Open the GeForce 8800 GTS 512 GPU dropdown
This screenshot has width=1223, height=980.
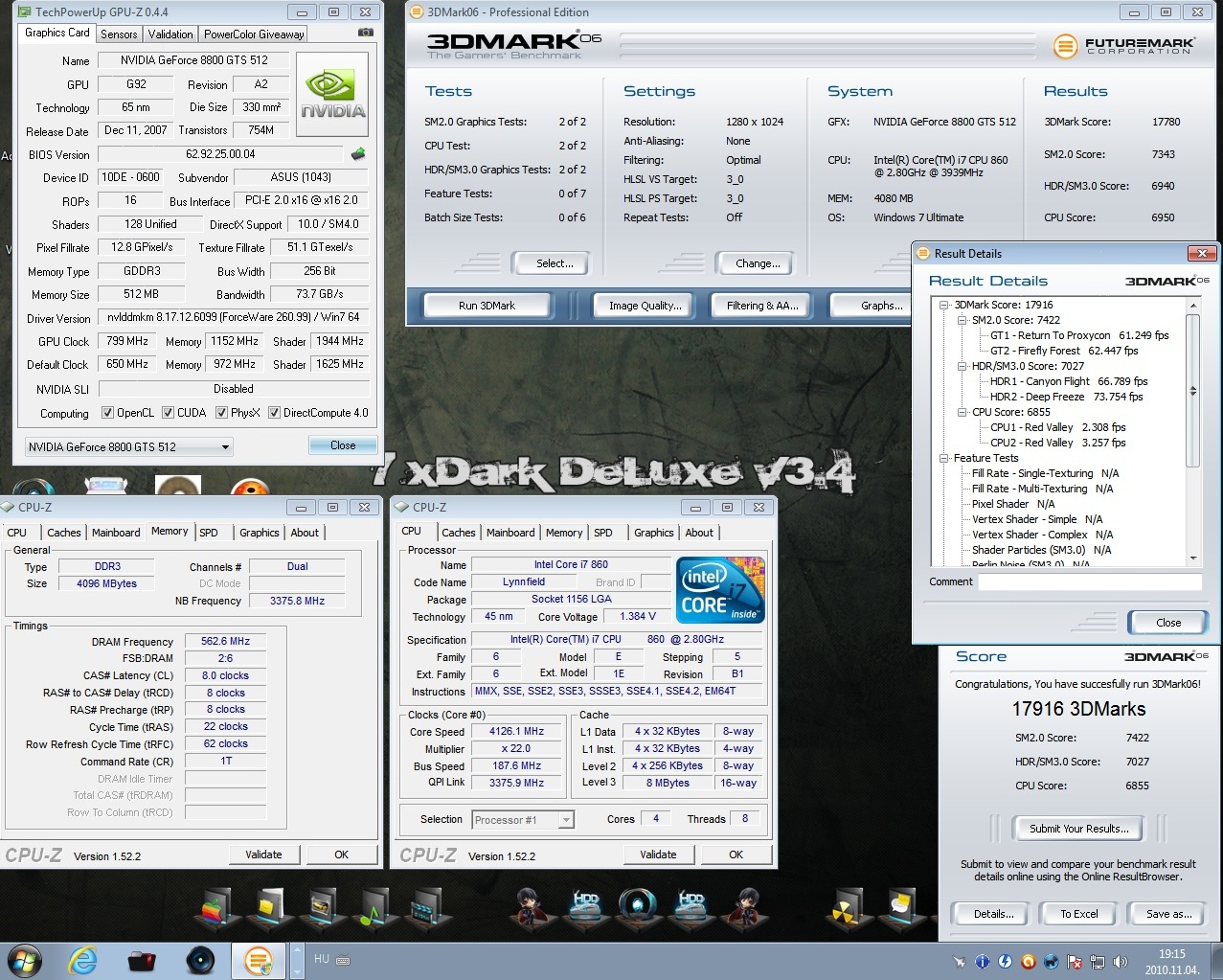click(128, 446)
